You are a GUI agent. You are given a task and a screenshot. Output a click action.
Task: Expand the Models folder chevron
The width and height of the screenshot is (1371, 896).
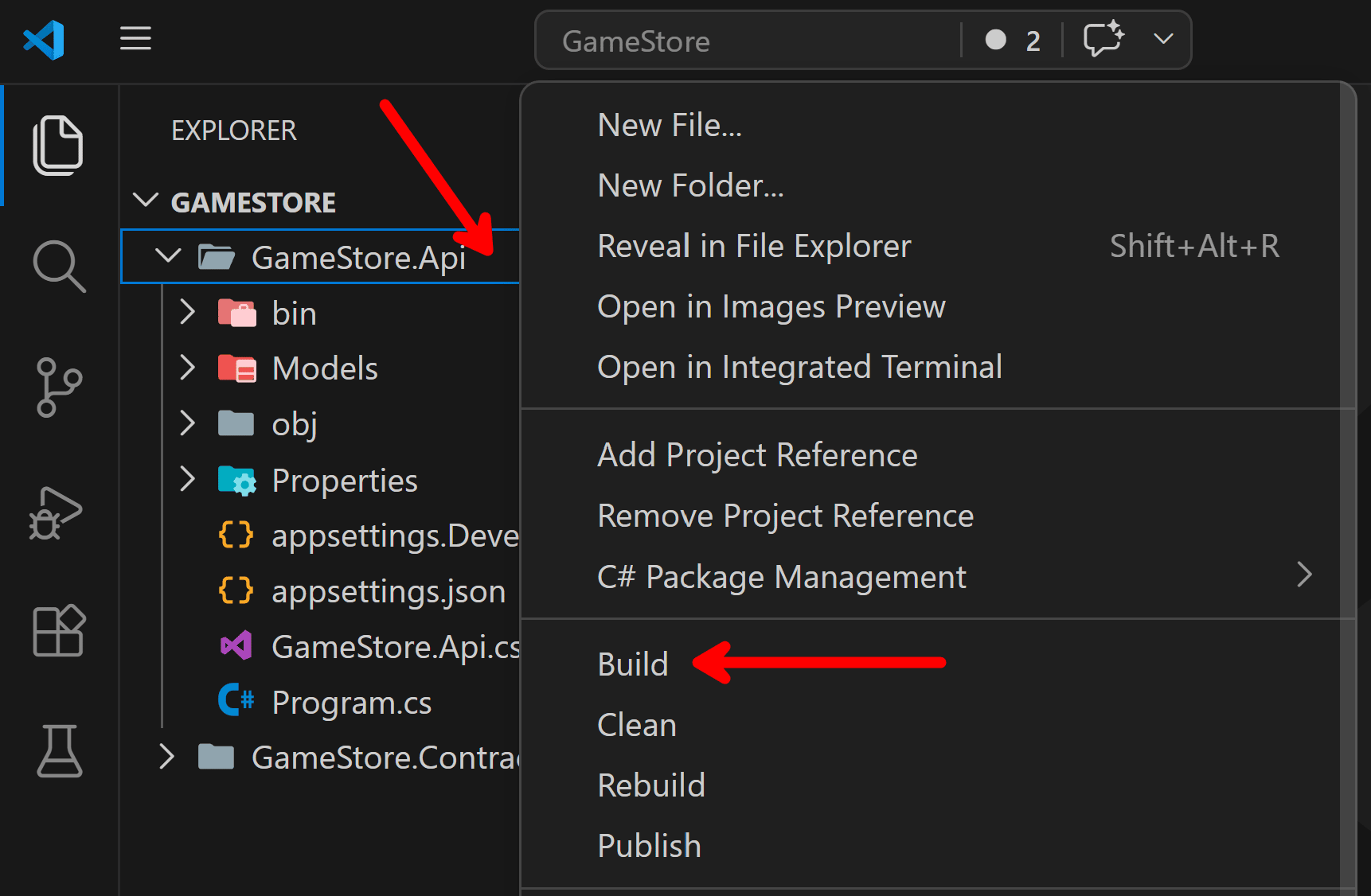pos(187,368)
